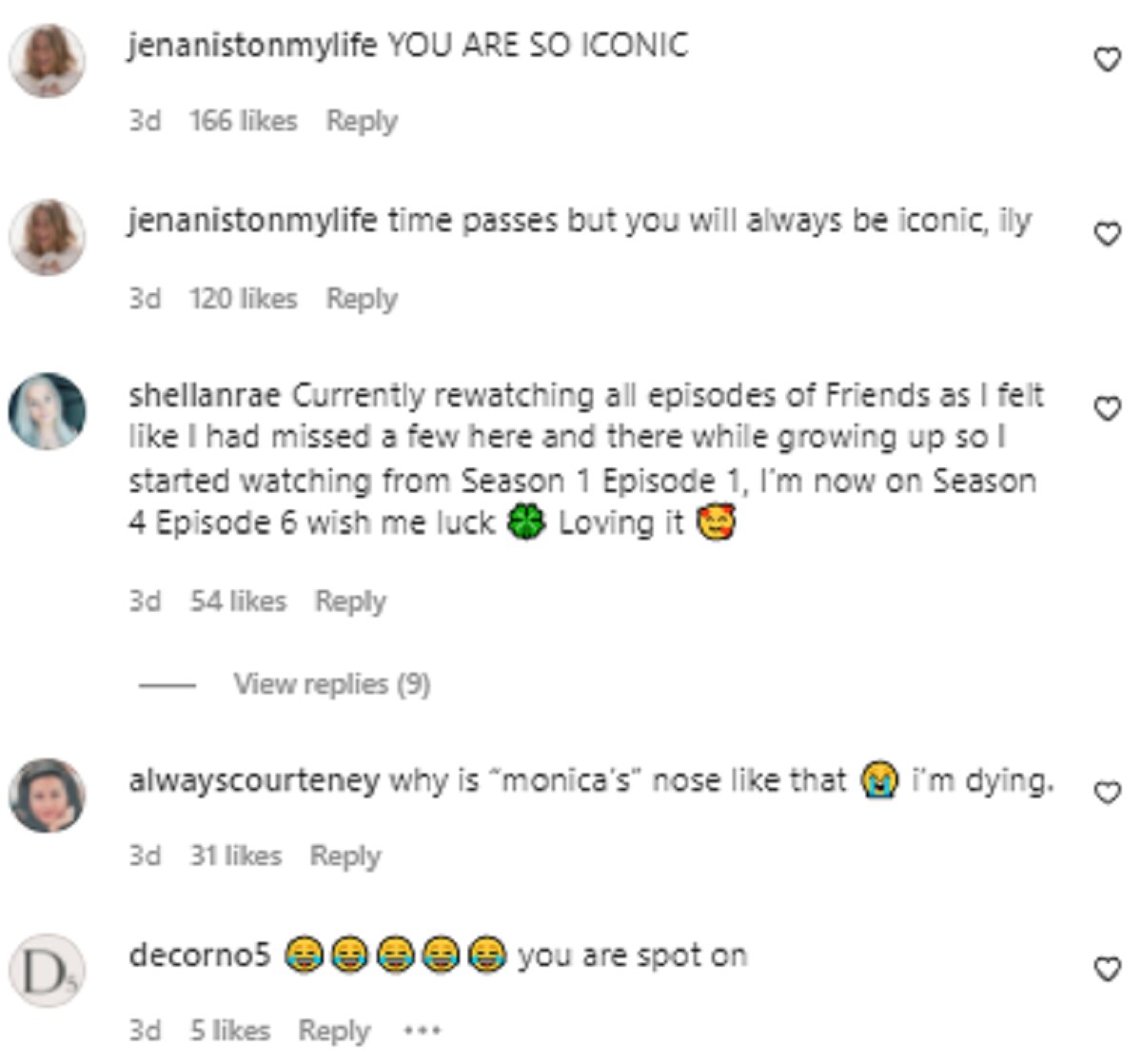Visit shellanrae username link
This screenshot has width=1142, height=1064.
coord(207,395)
